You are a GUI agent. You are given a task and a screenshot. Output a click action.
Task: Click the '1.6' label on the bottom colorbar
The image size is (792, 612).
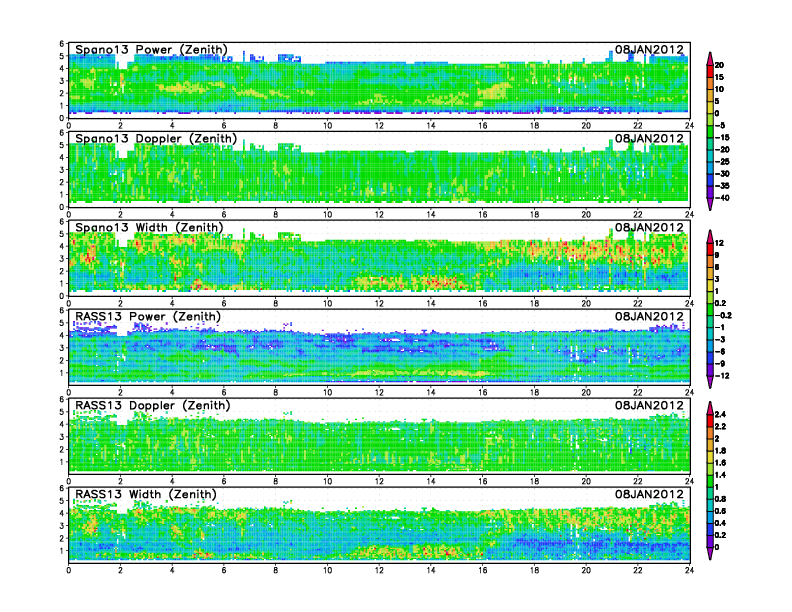pos(720,463)
